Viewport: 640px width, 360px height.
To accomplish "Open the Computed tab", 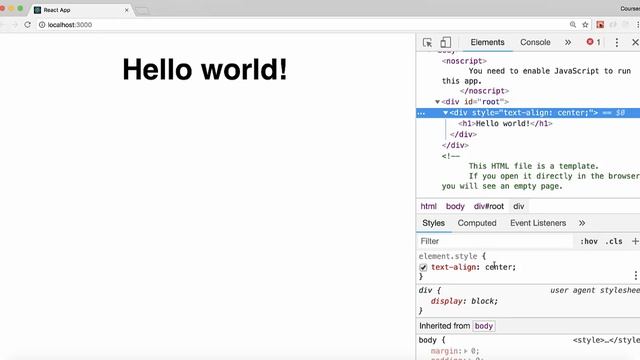I will point(477,223).
